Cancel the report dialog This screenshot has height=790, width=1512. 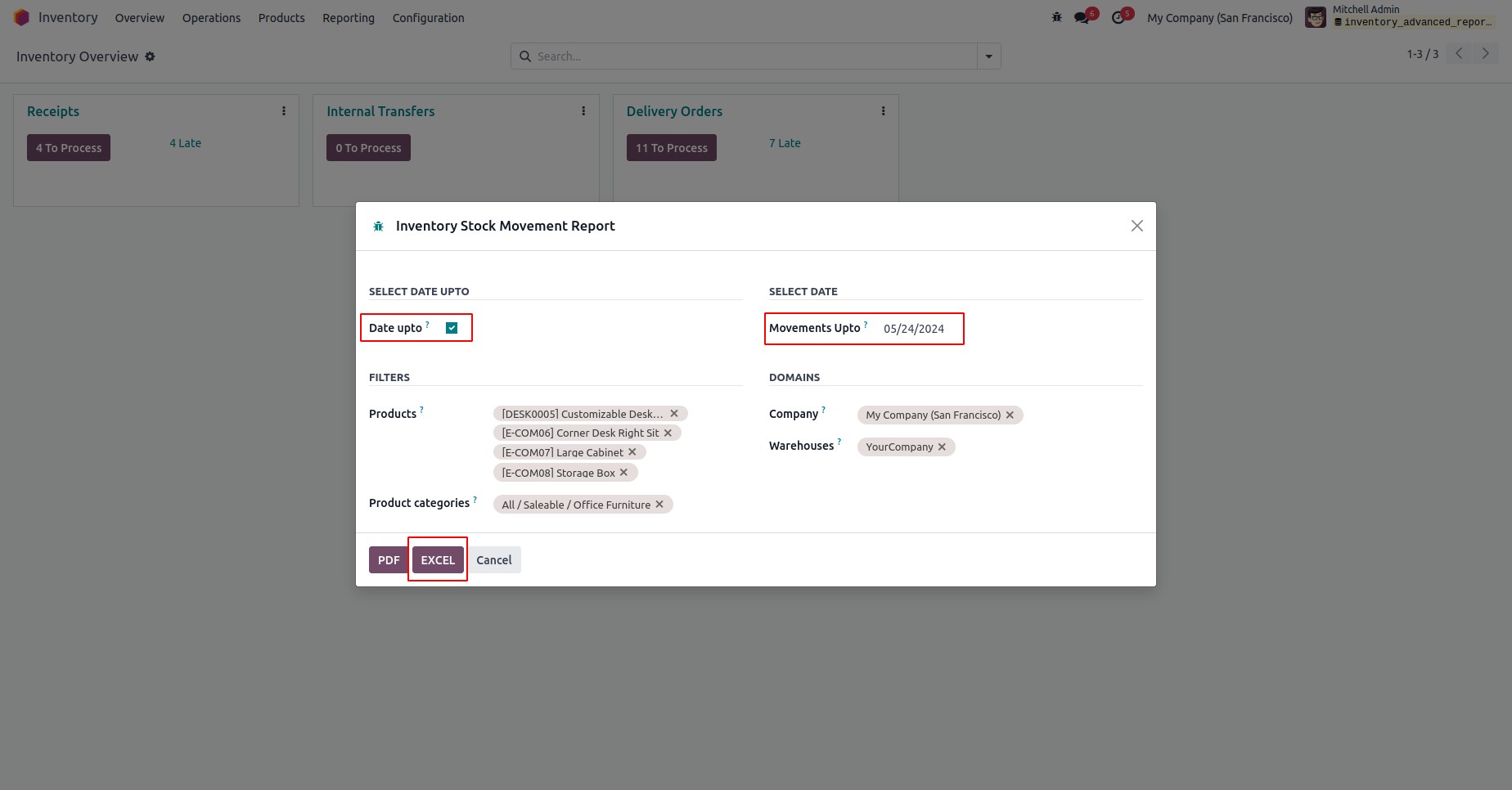tap(494, 560)
